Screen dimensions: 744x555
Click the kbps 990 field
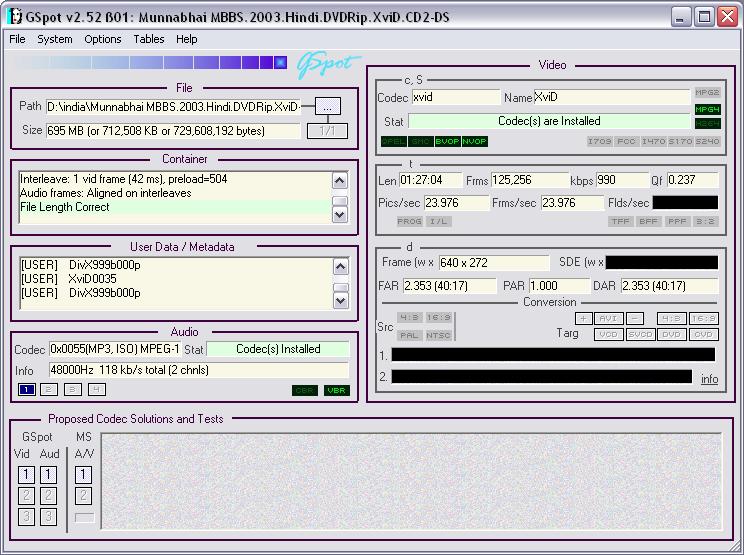(622, 180)
